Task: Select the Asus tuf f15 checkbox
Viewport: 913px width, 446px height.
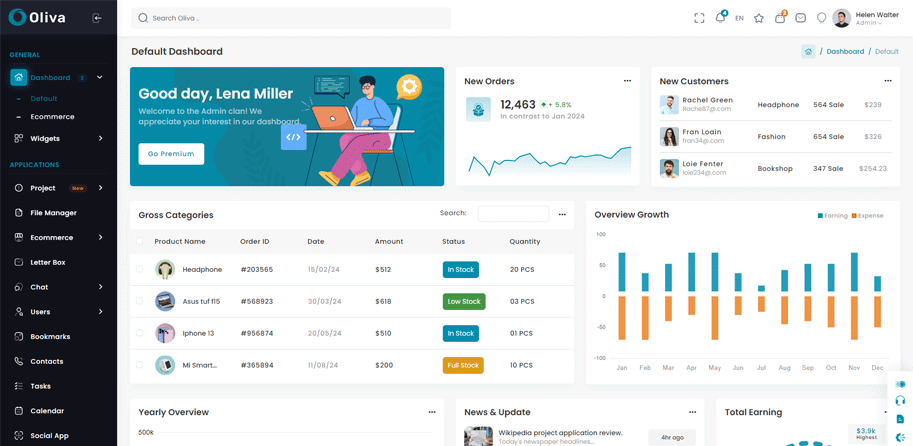Action: tap(140, 301)
